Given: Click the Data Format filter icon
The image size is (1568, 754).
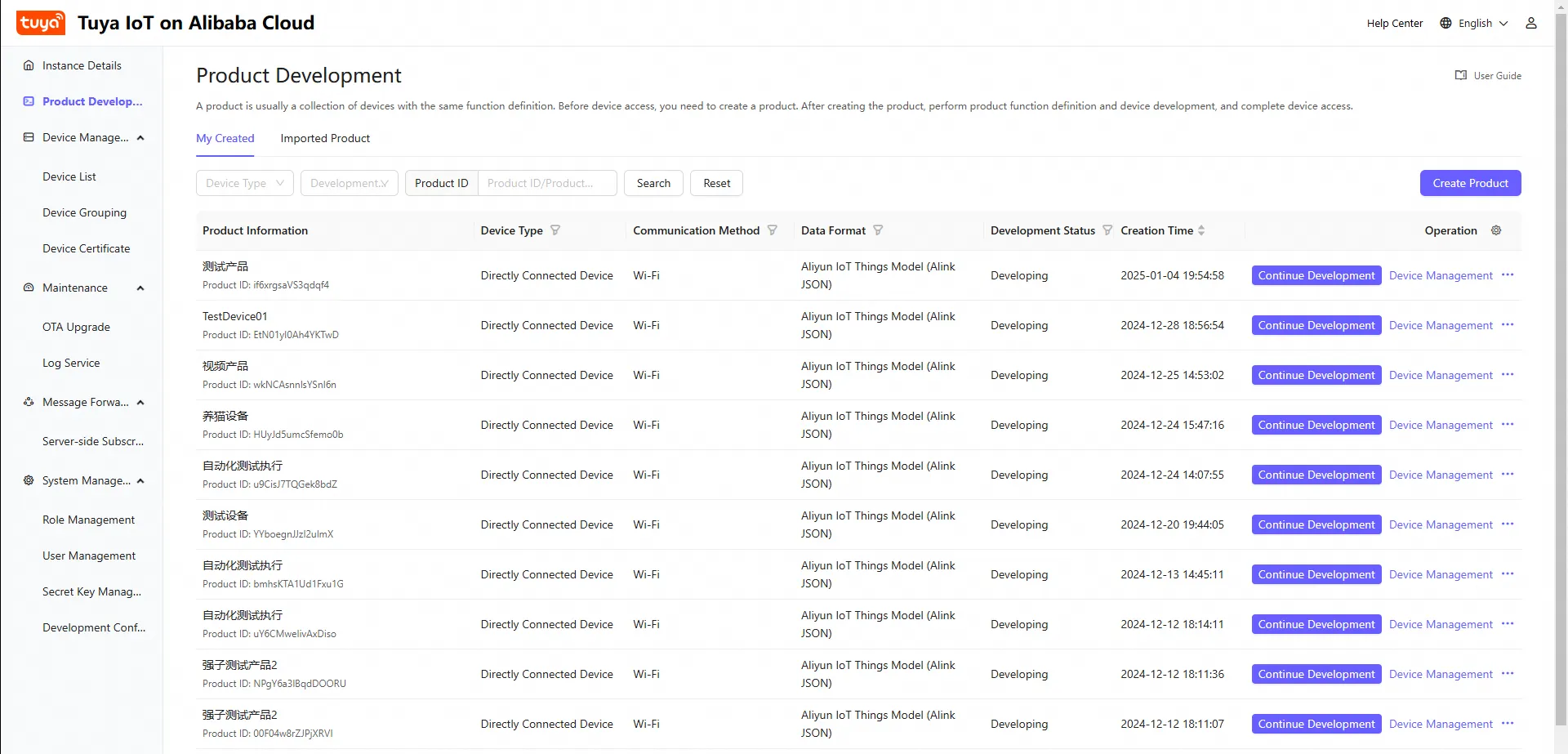Looking at the screenshot, I should (878, 230).
